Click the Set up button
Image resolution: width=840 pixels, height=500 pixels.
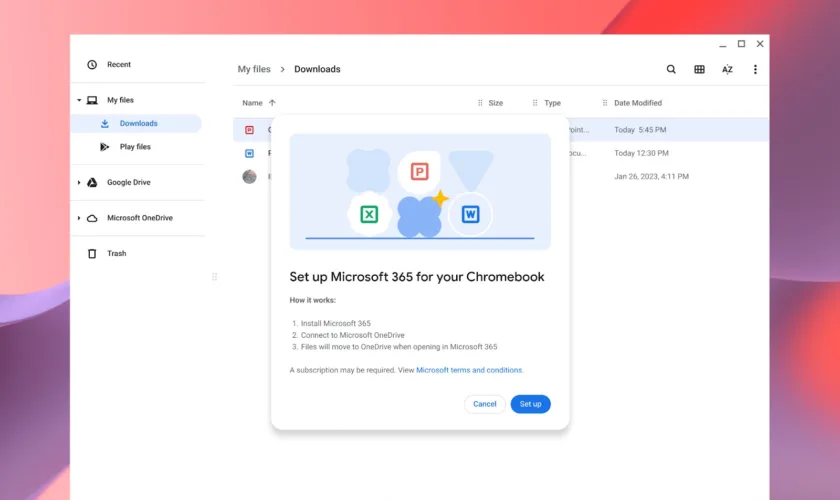point(530,404)
